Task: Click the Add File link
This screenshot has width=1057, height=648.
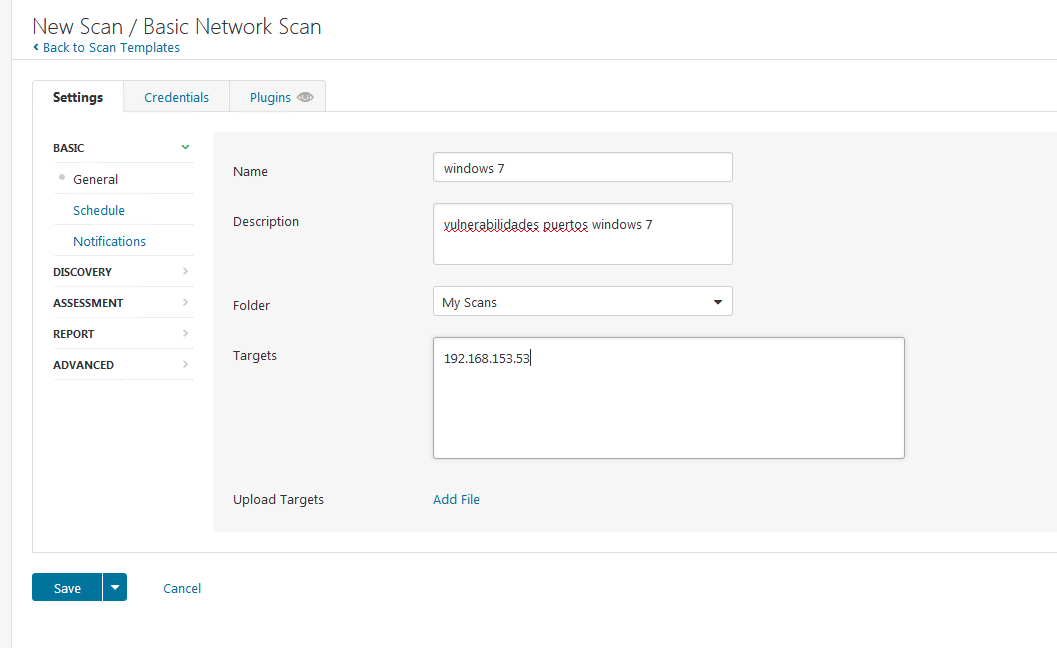Action: point(456,499)
